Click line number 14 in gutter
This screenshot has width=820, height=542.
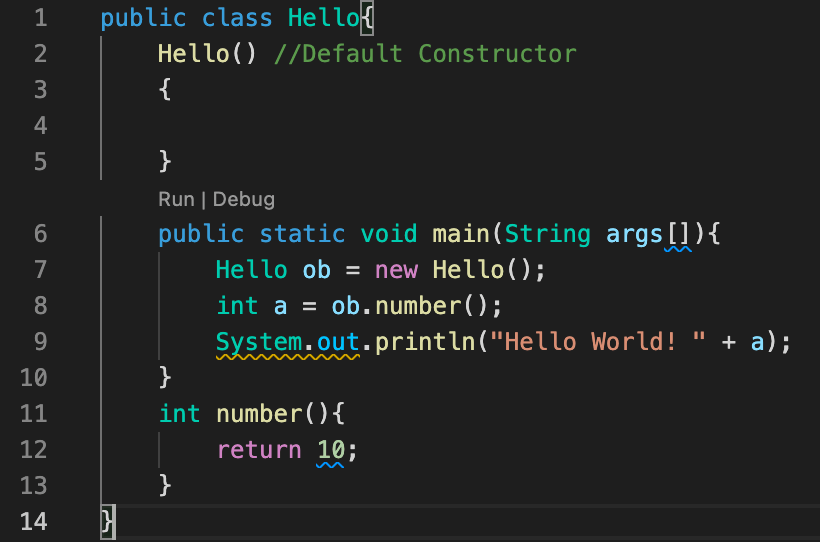(33, 522)
